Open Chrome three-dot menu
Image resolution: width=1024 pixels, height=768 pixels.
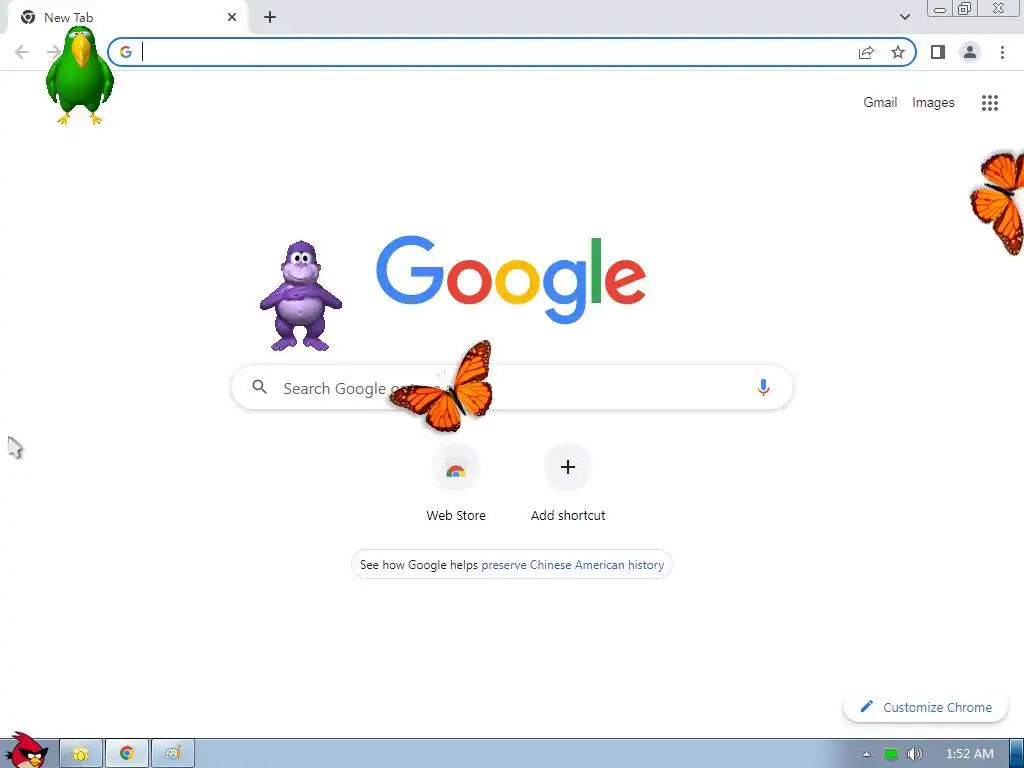pyautogui.click(x=1002, y=52)
